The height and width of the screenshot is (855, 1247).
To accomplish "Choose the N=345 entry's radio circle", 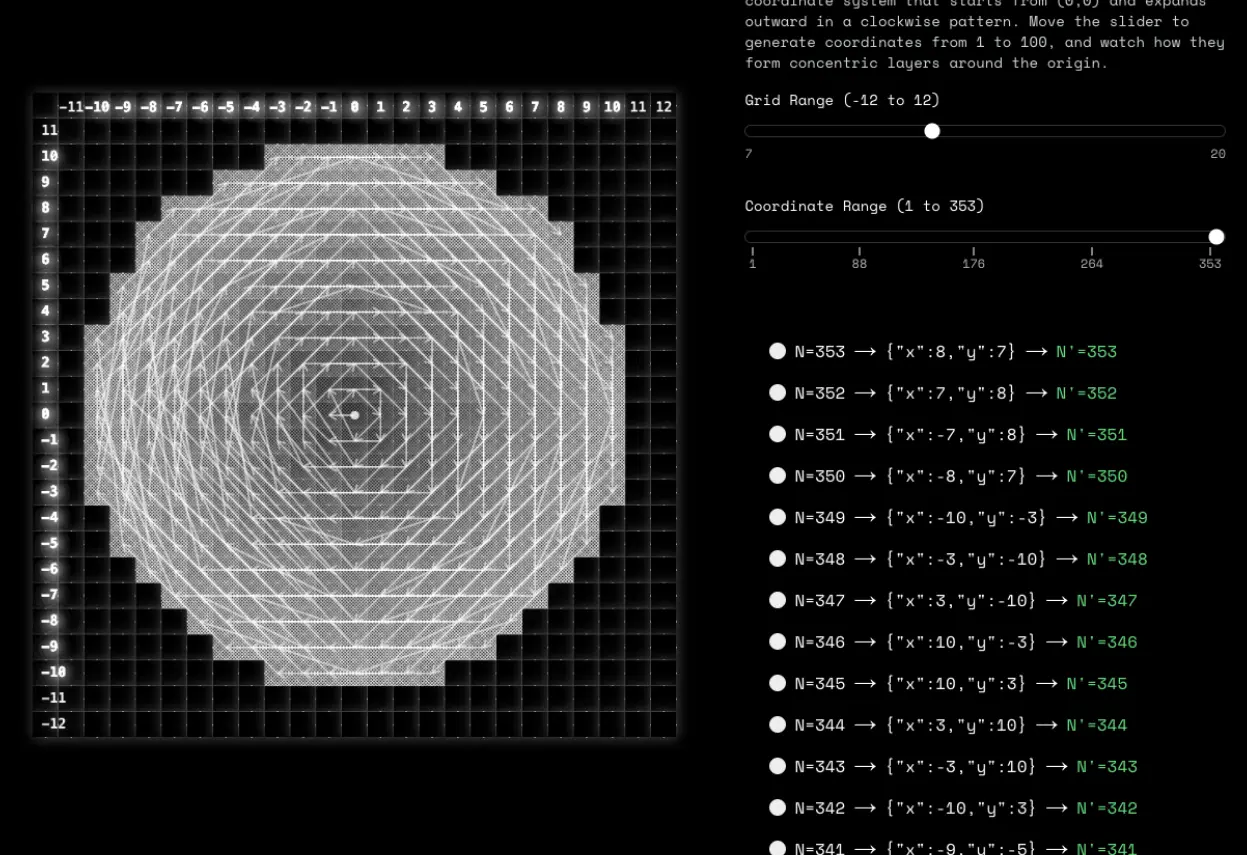I will [777, 683].
